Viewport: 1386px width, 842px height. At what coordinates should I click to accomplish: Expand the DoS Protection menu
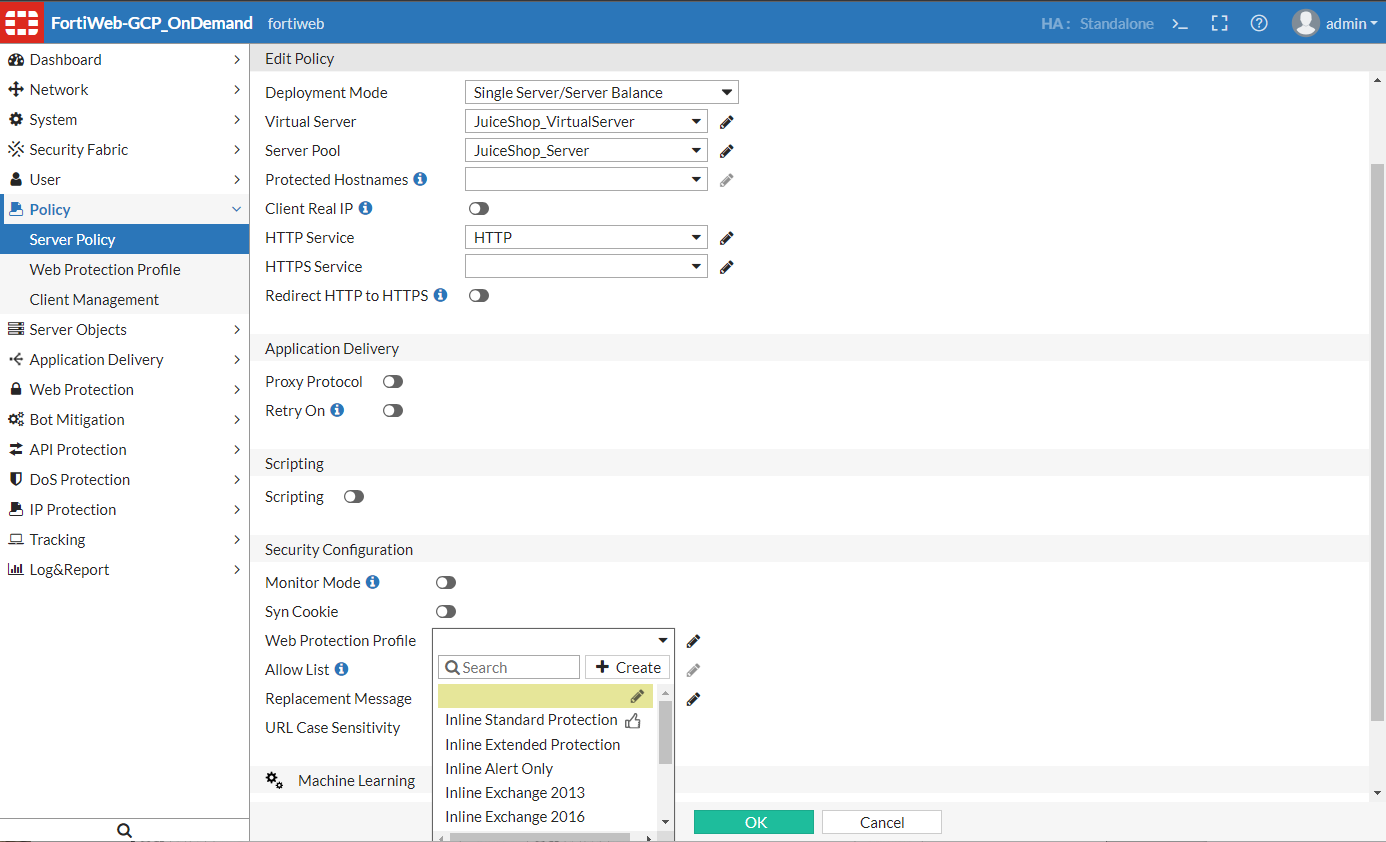pyautogui.click(x=124, y=480)
